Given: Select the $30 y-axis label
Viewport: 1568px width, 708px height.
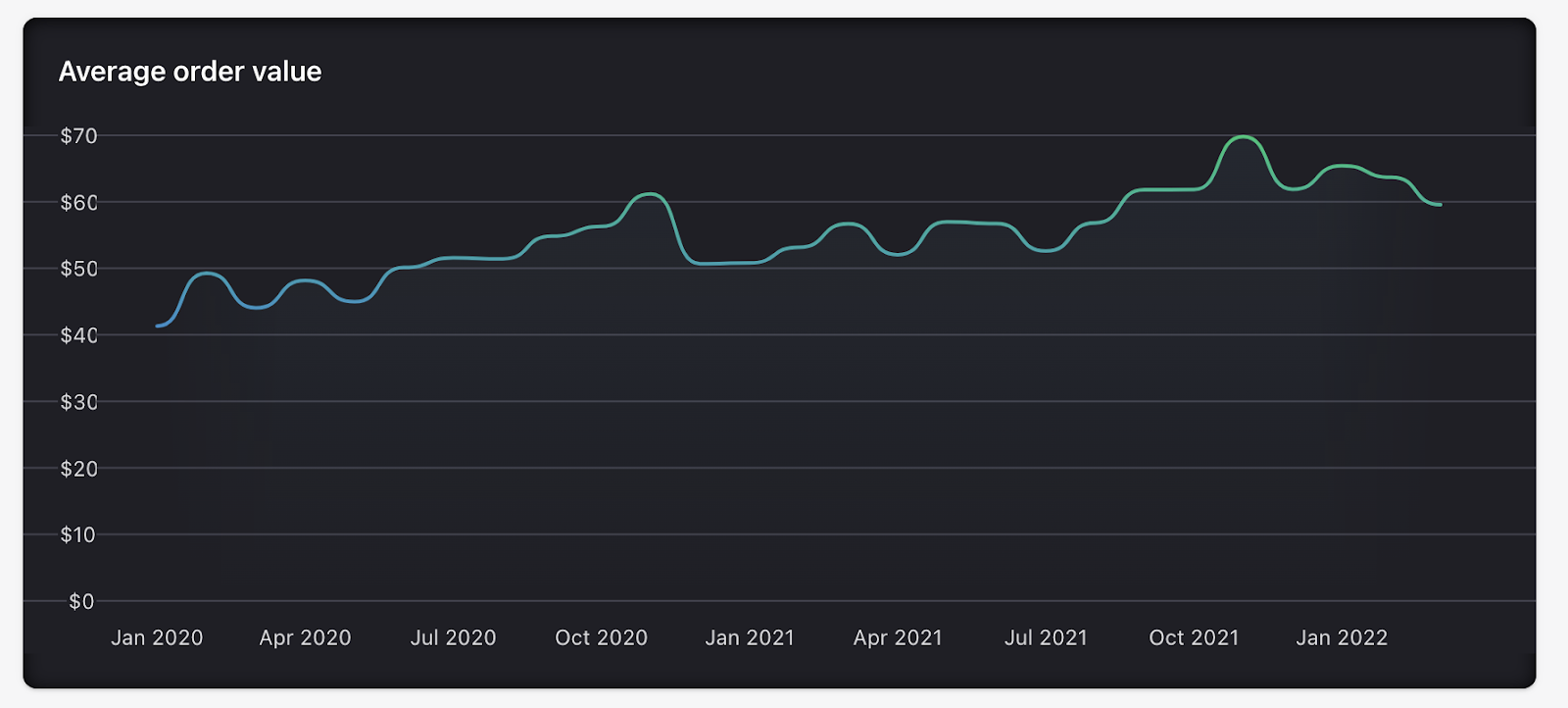Looking at the screenshot, I should [79, 402].
